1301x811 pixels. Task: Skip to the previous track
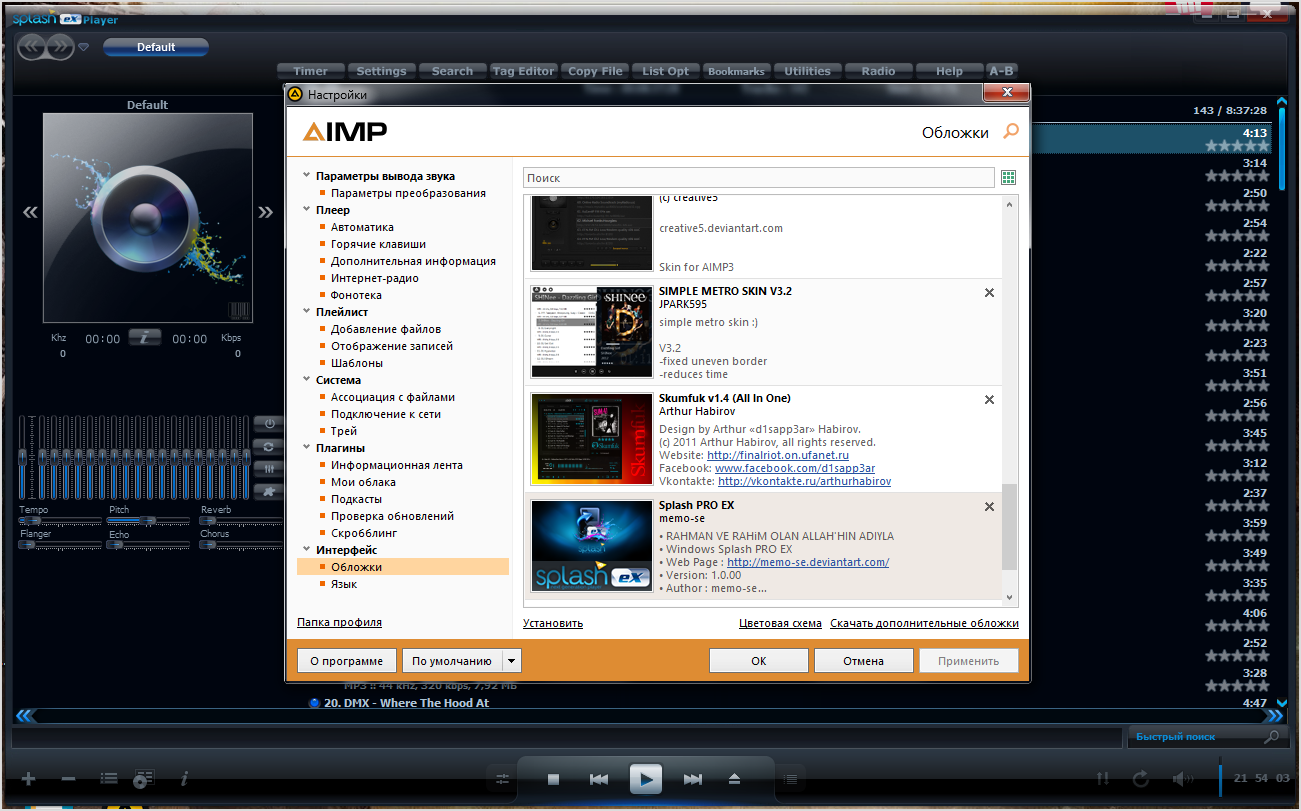pos(598,779)
